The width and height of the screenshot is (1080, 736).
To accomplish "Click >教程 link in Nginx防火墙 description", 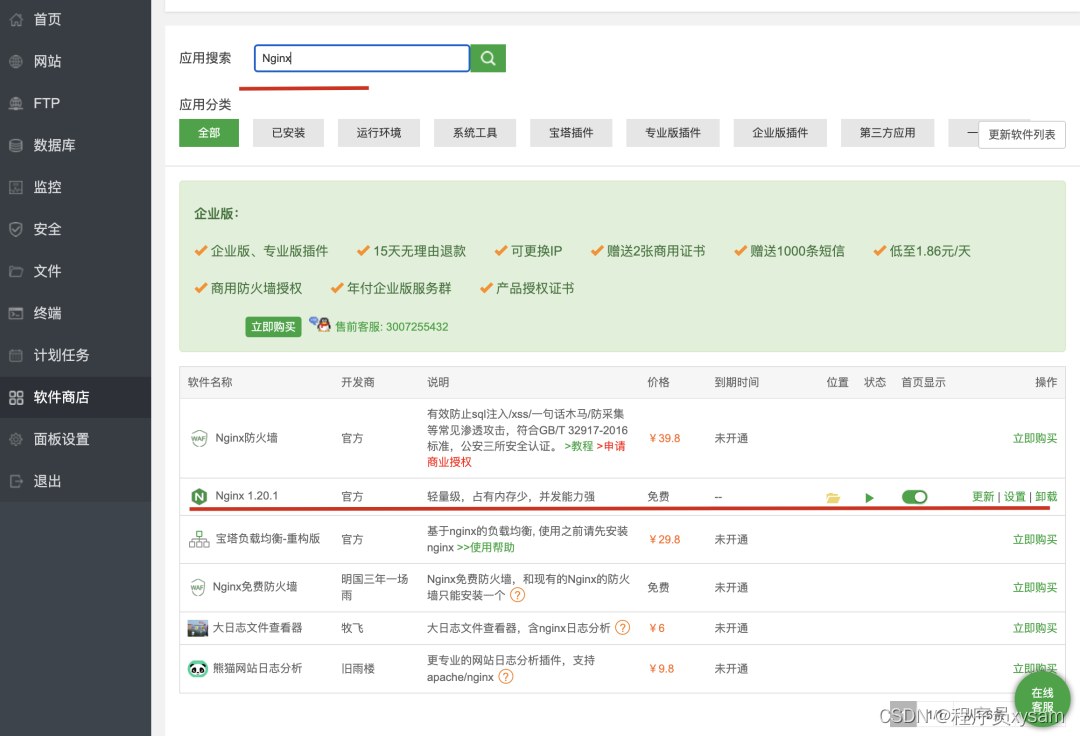I will coord(579,446).
